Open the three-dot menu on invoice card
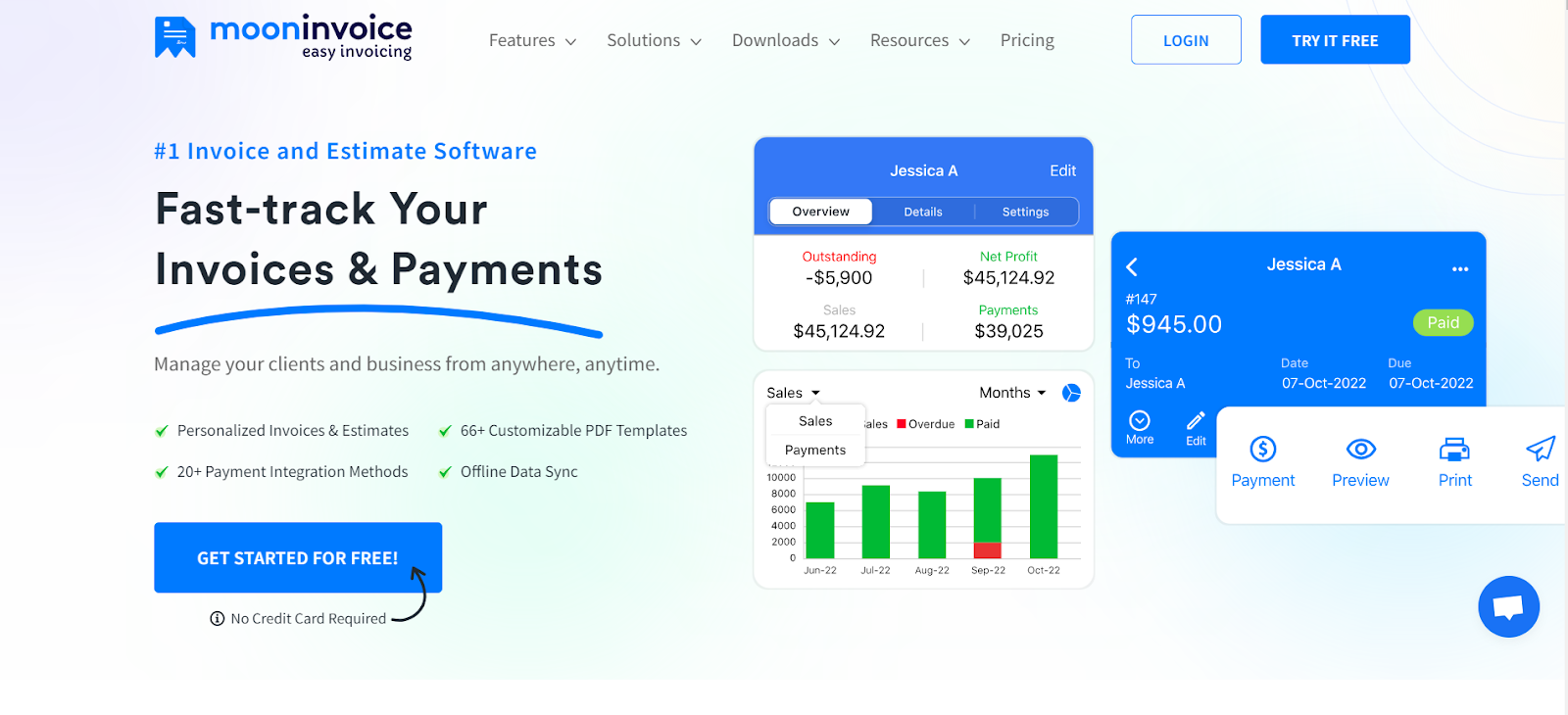This screenshot has width=1568, height=715. [1460, 268]
